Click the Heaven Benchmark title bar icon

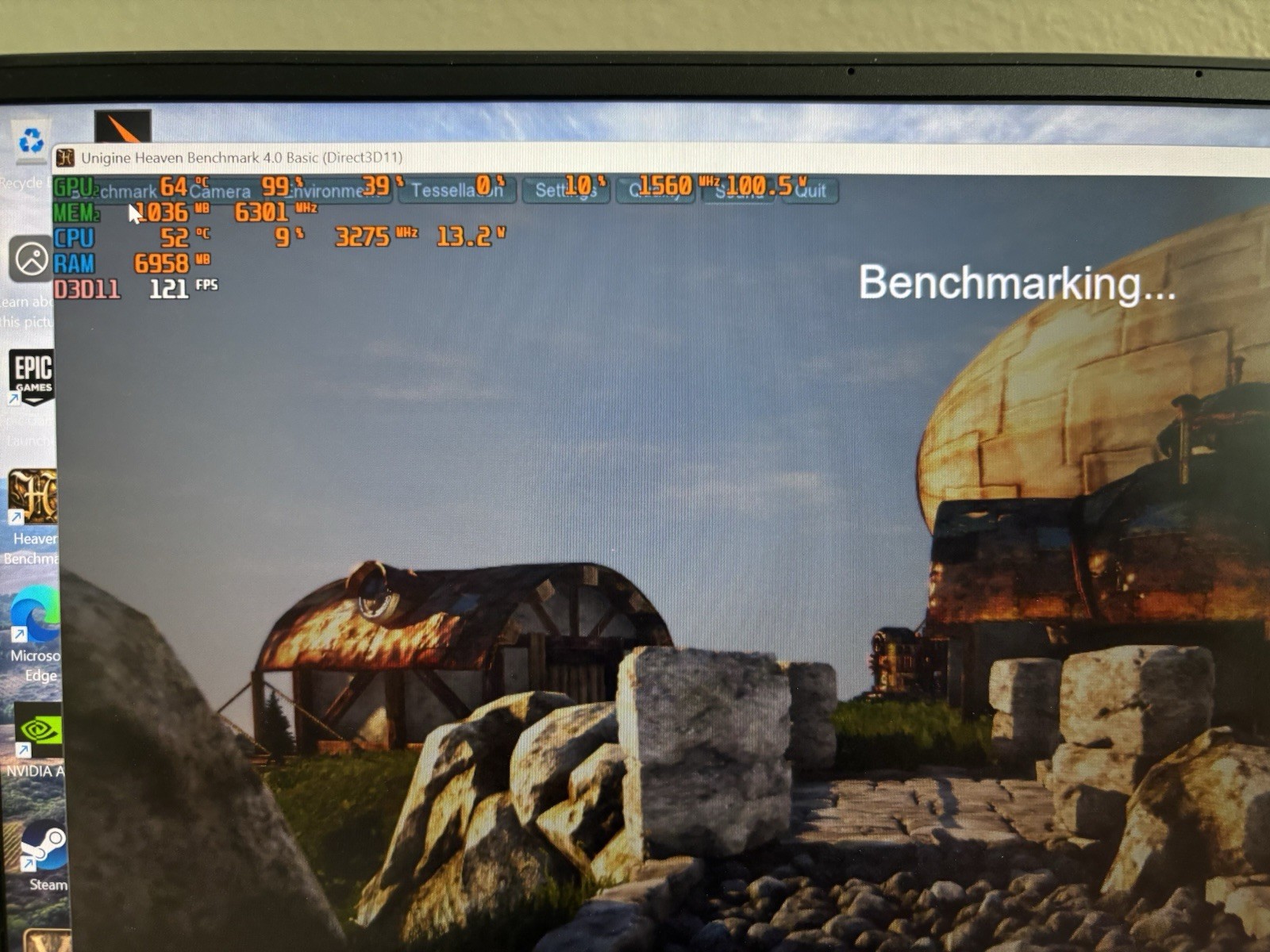(x=66, y=158)
